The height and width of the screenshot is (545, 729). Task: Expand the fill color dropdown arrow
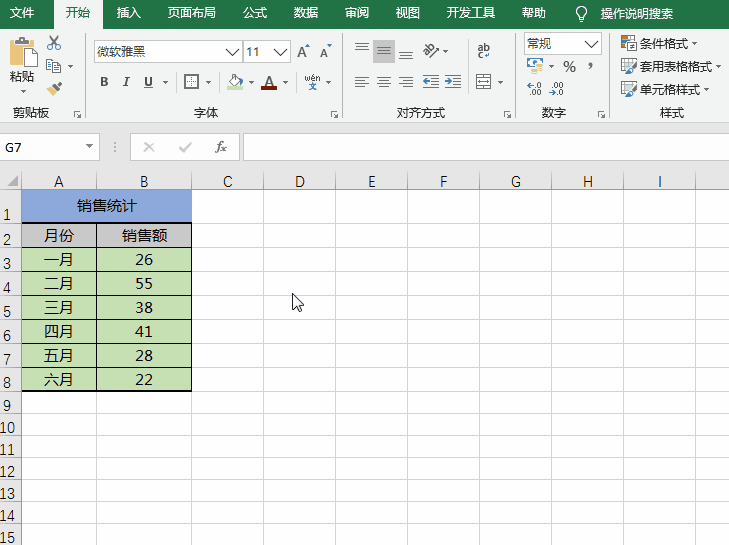point(252,82)
